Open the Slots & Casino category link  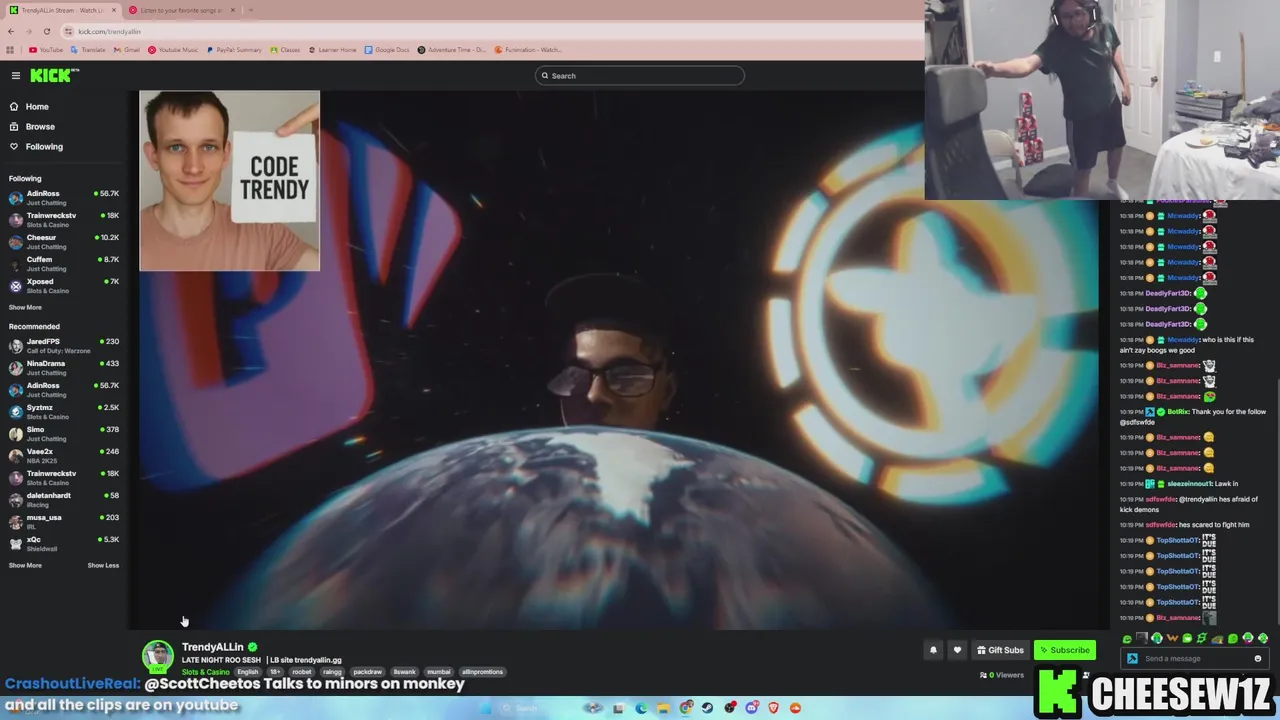205,672
